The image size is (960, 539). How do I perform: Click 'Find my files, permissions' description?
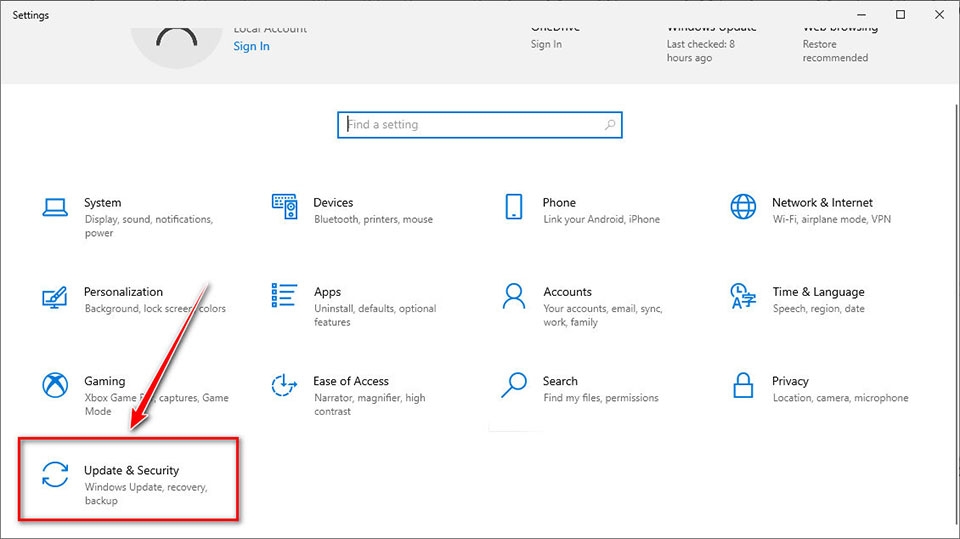point(601,398)
